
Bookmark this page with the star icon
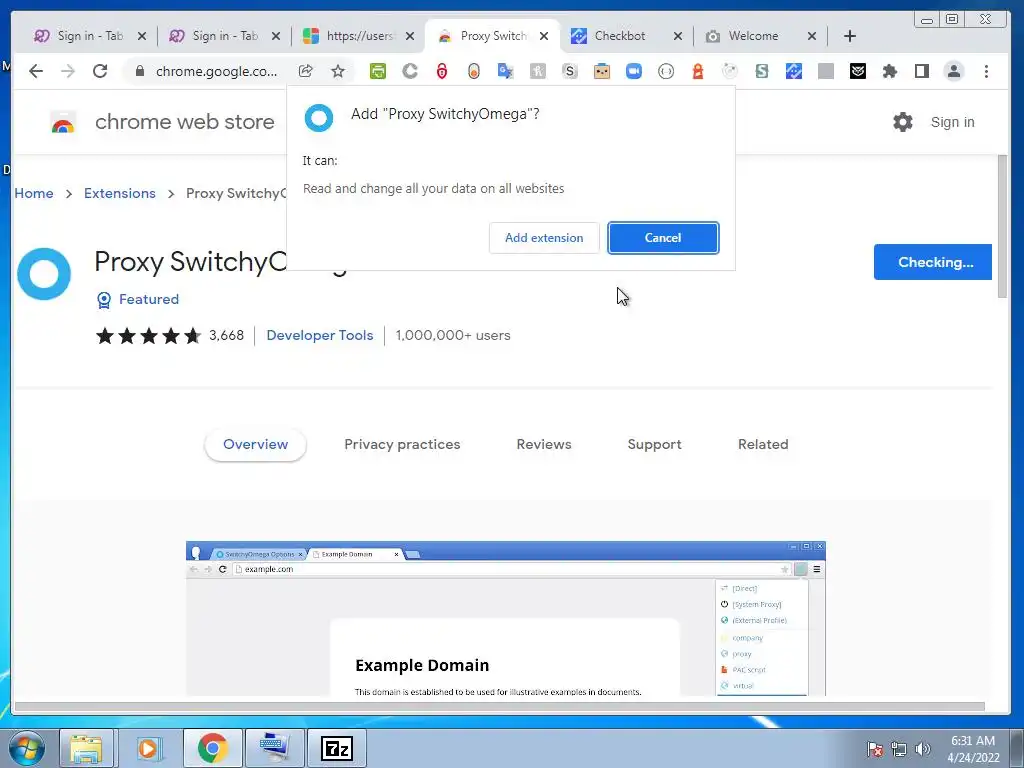[x=338, y=71]
